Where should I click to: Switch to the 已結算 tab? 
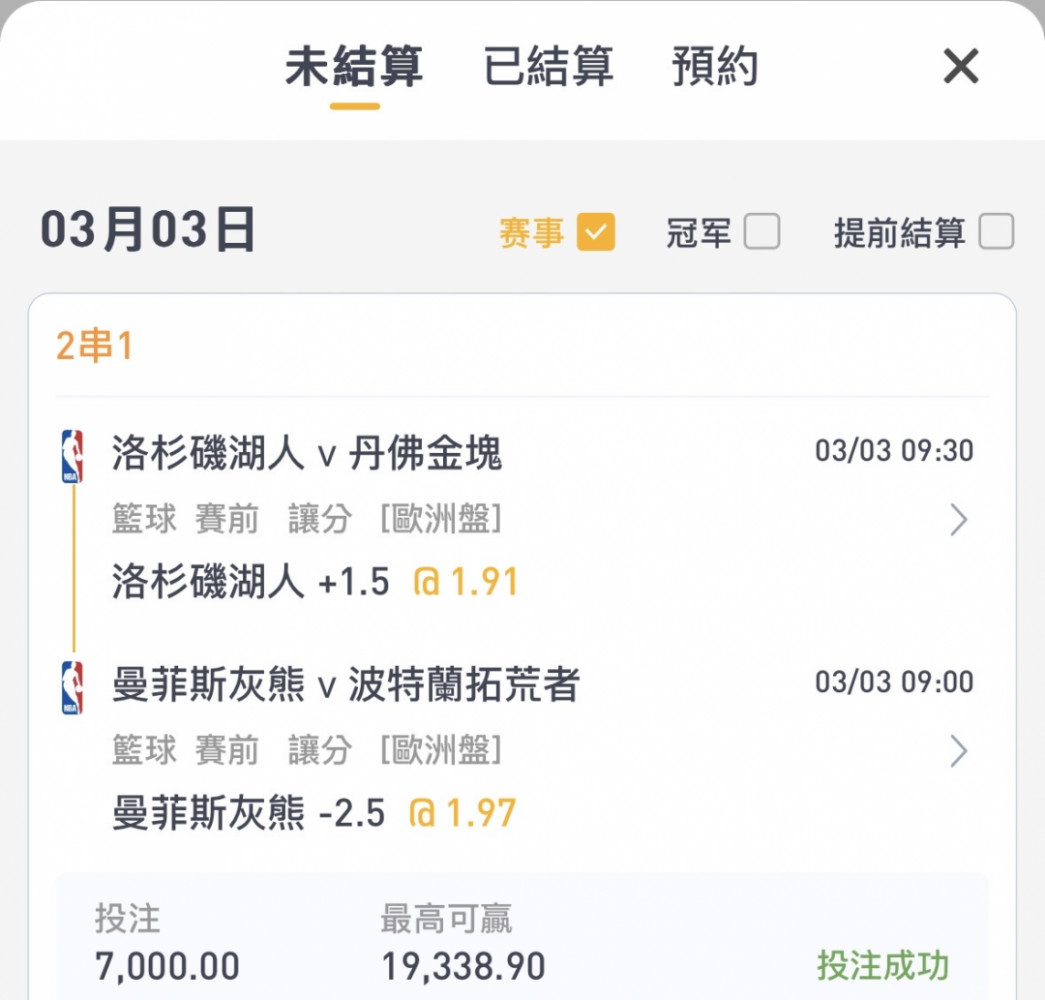pyautogui.click(x=548, y=66)
